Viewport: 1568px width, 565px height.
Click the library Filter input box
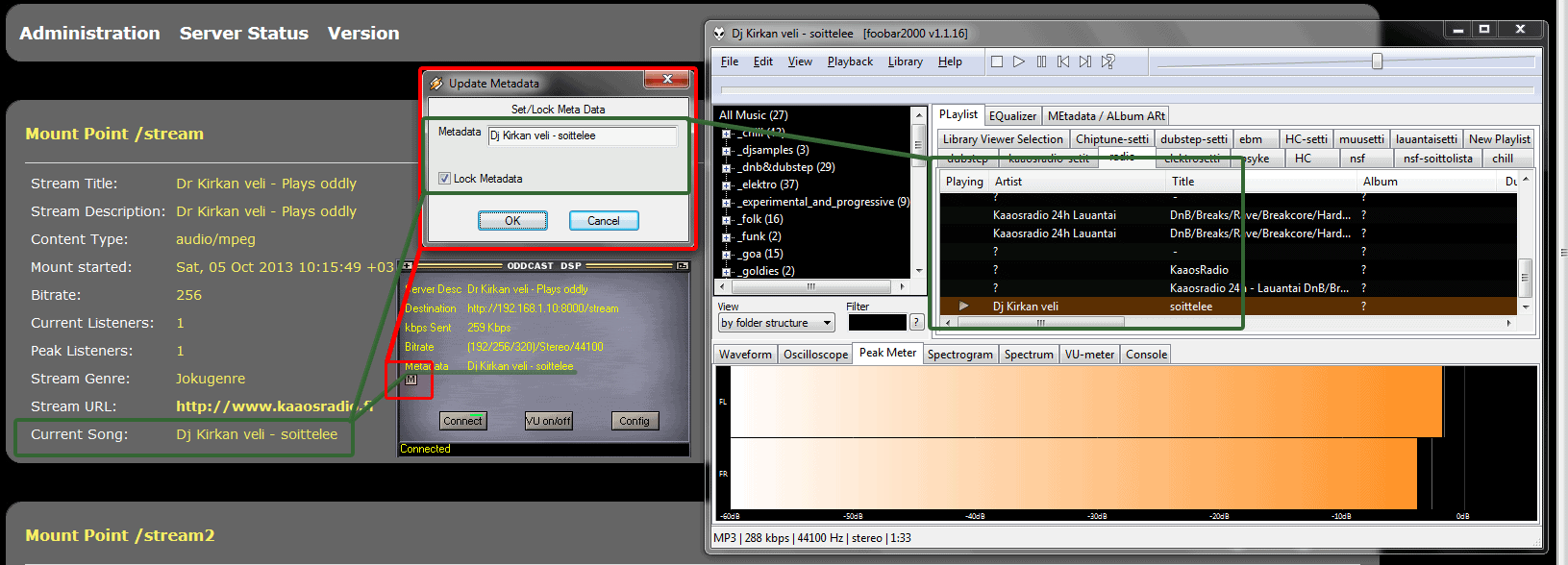pos(878,323)
